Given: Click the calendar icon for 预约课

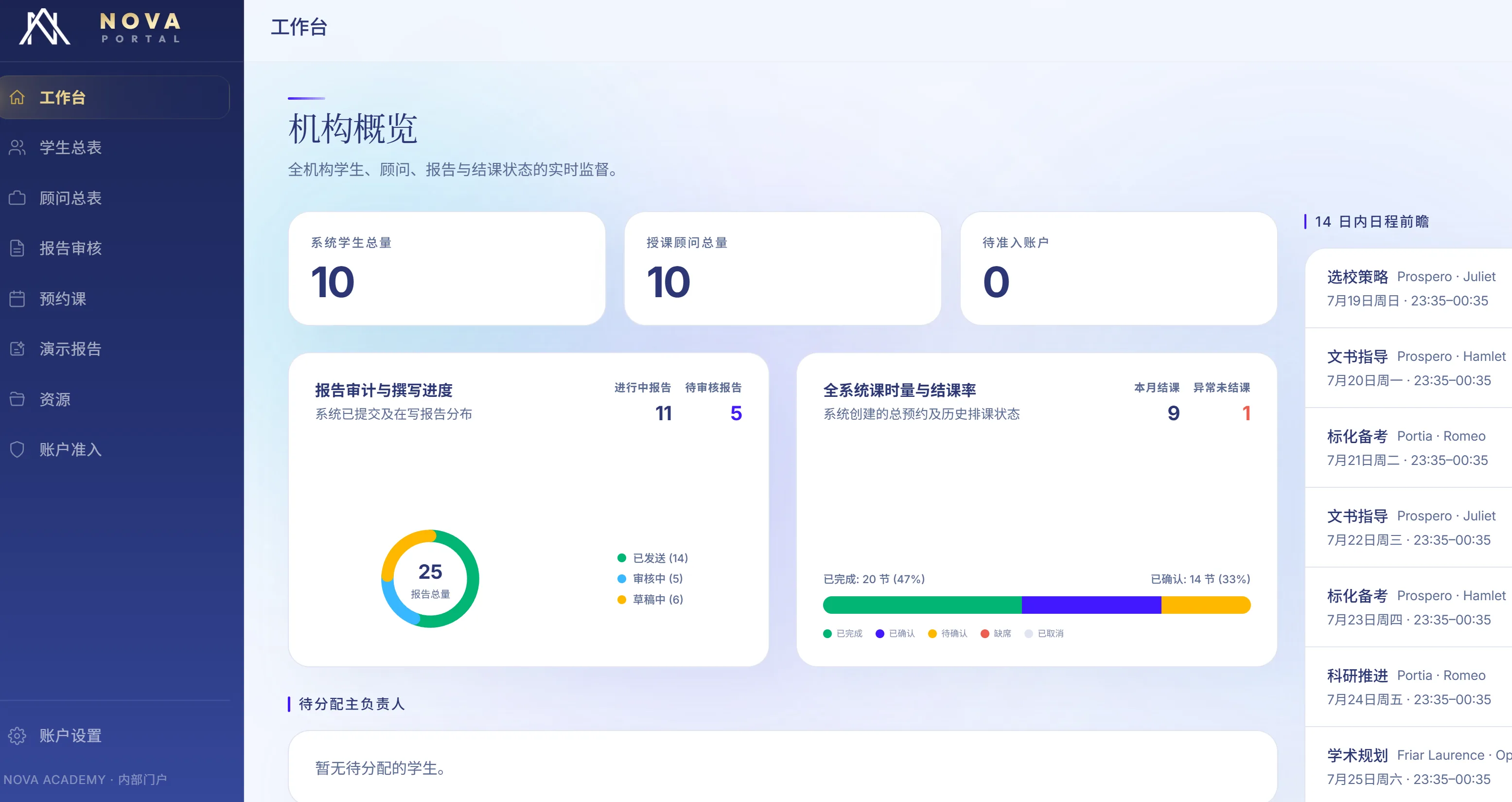Looking at the screenshot, I should [x=17, y=299].
